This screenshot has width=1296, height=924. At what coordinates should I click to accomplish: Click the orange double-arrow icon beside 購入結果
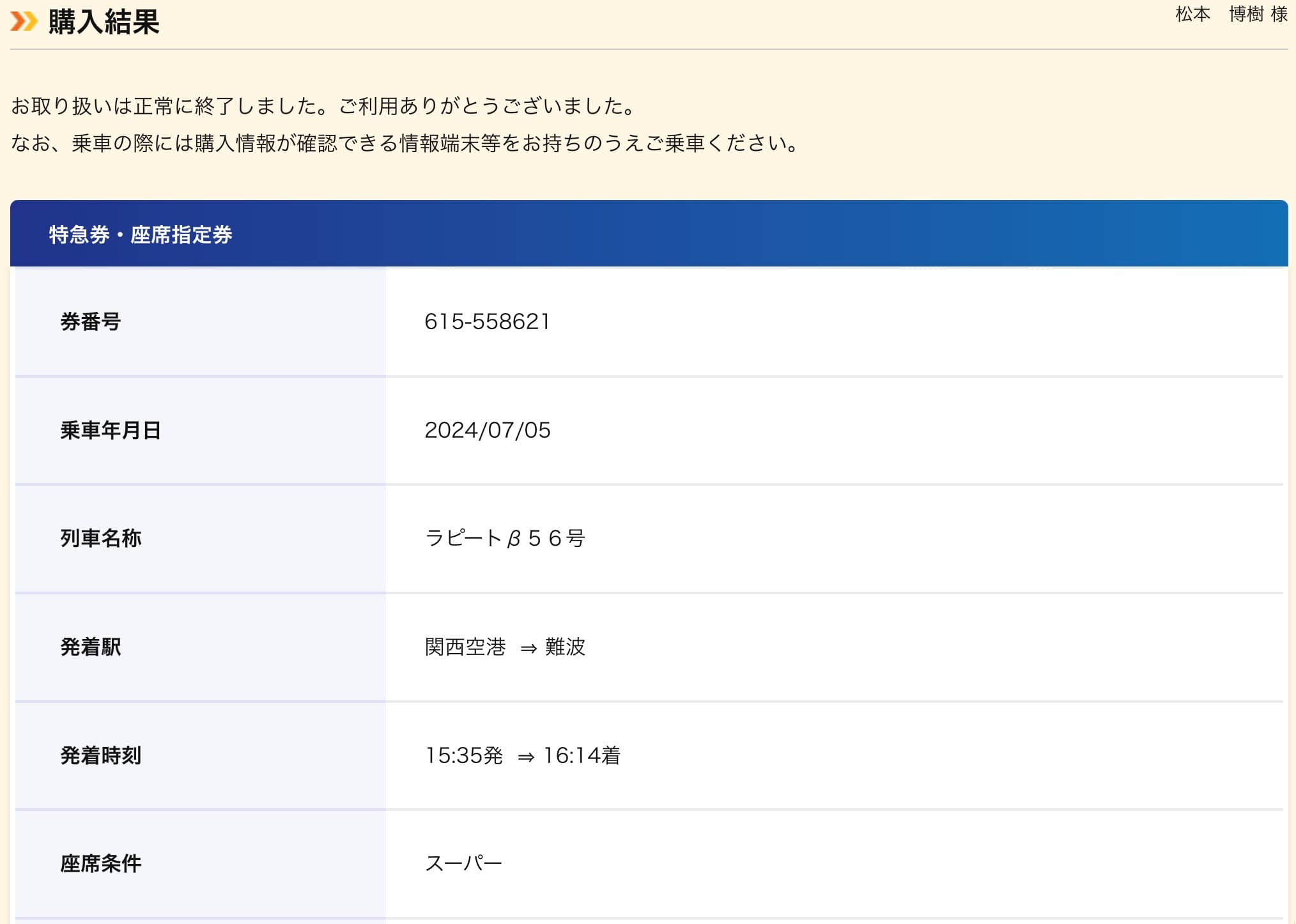coord(24,21)
